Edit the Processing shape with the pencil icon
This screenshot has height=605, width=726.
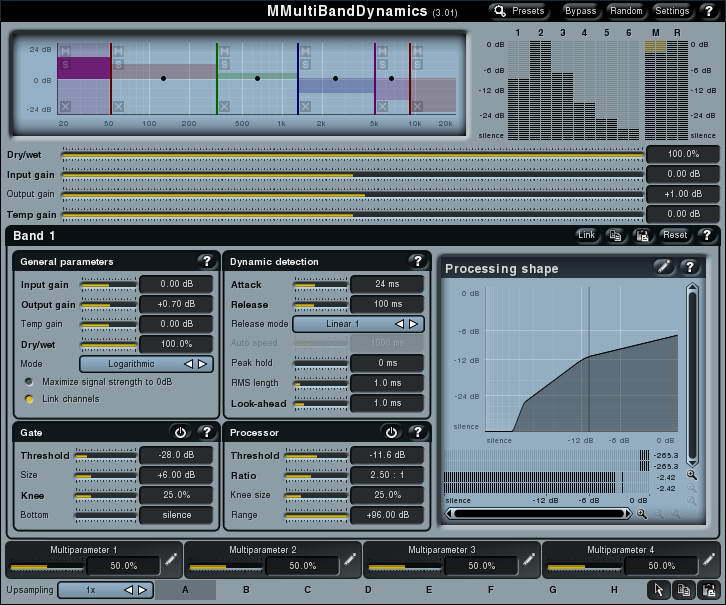click(662, 266)
